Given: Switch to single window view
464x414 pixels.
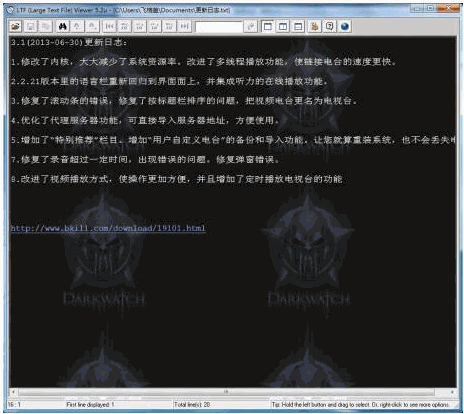Looking at the screenshot, I should (x=268, y=26).
